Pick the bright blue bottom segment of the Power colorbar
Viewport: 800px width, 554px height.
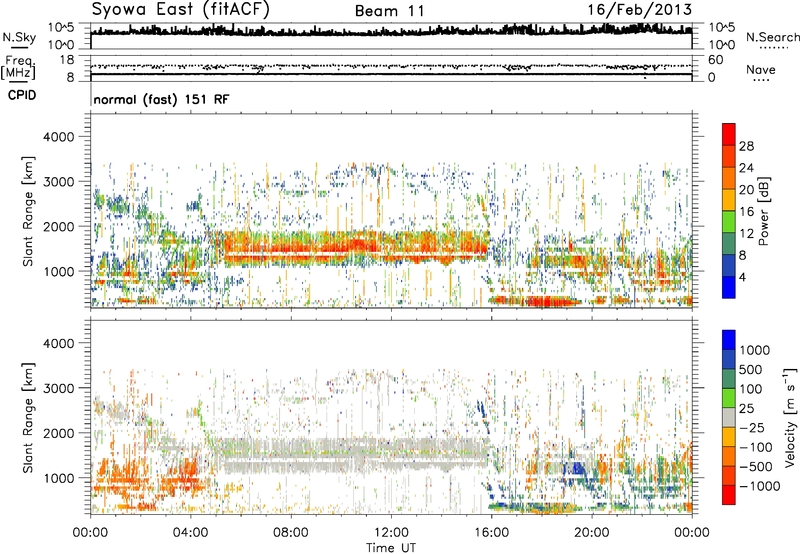729,288
